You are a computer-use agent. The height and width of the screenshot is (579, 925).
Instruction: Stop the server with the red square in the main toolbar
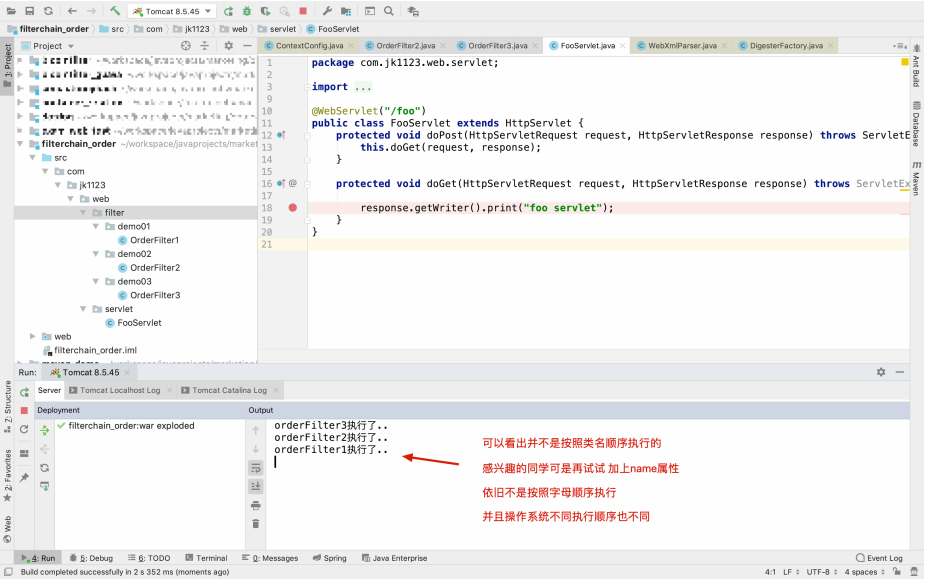[x=303, y=11]
